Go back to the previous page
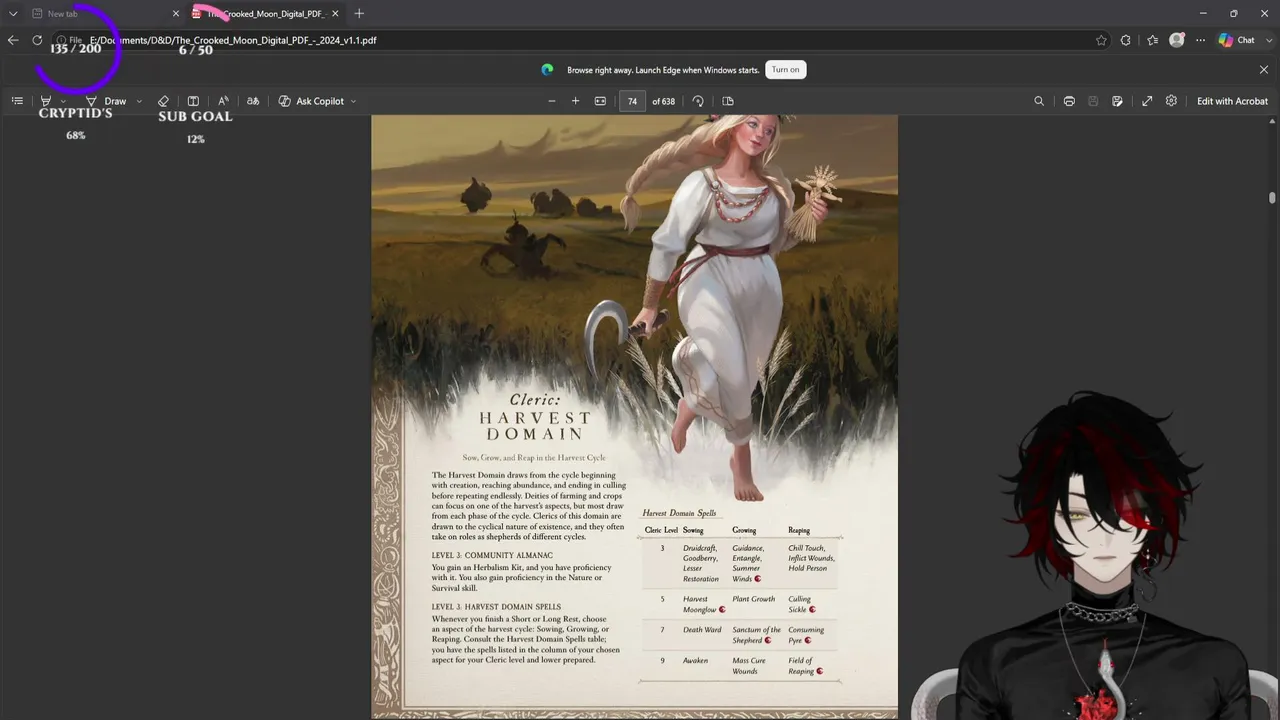Image resolution: width=1280 pixels, height=720 pixels. [x=13, y=40]
